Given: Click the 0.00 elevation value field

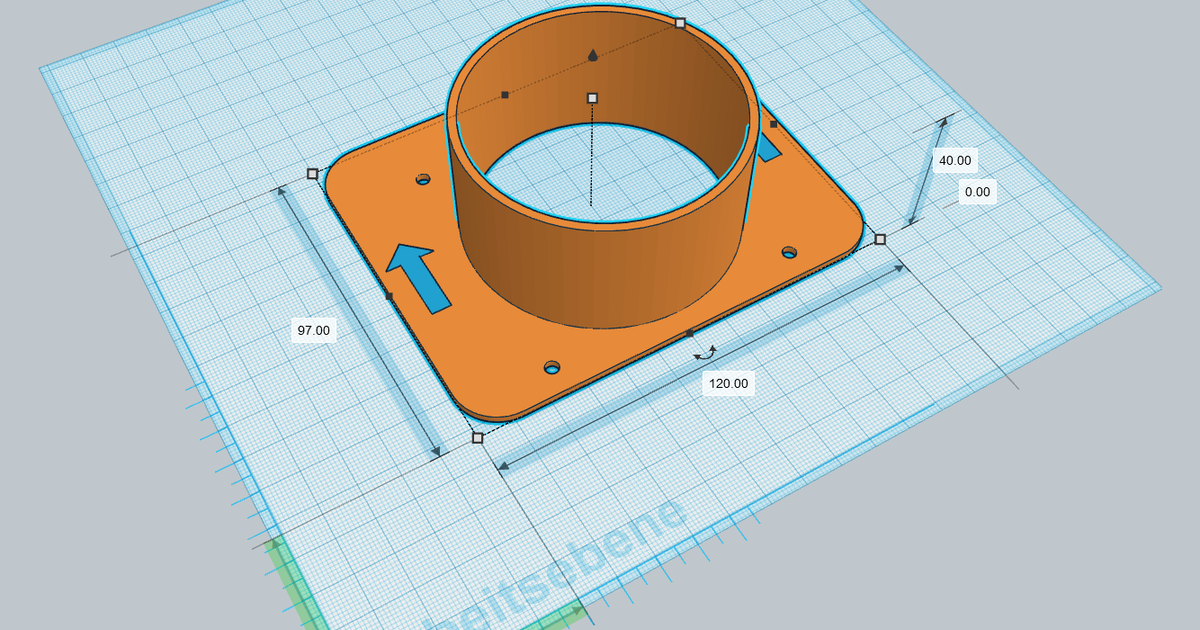Looking at the screenshot, I should click(x=977, y=192).
